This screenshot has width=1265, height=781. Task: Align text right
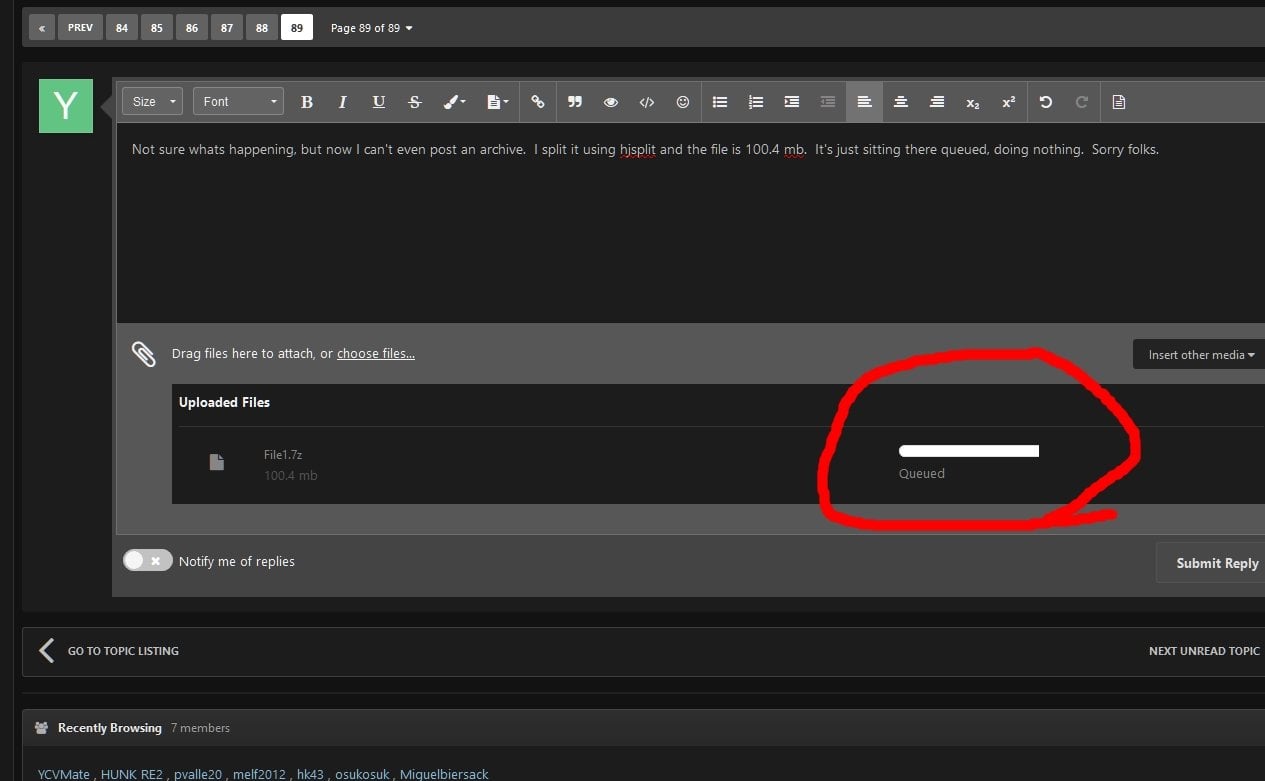tap(937, 102)
